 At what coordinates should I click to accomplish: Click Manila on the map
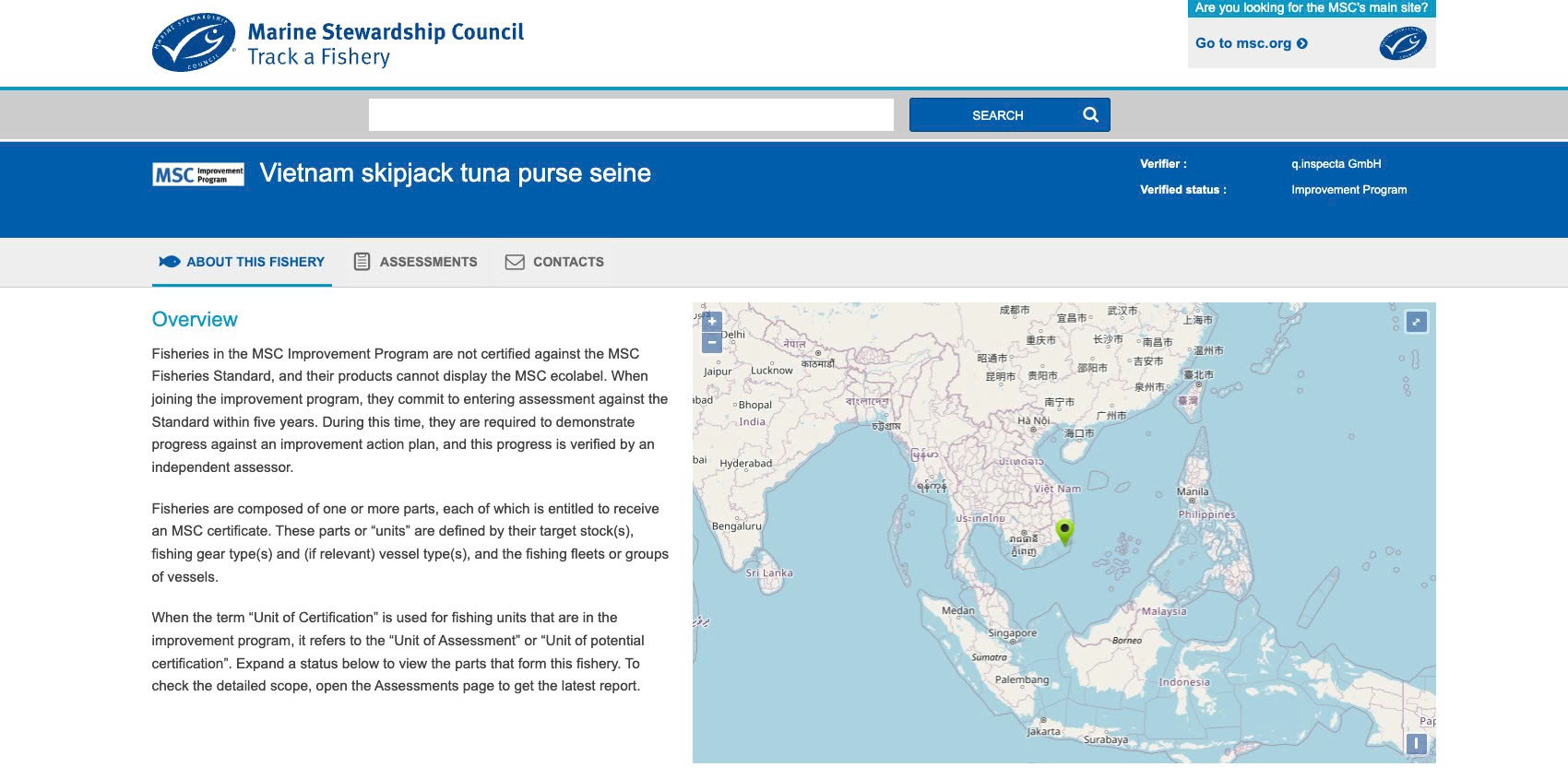pos(1192,492)
